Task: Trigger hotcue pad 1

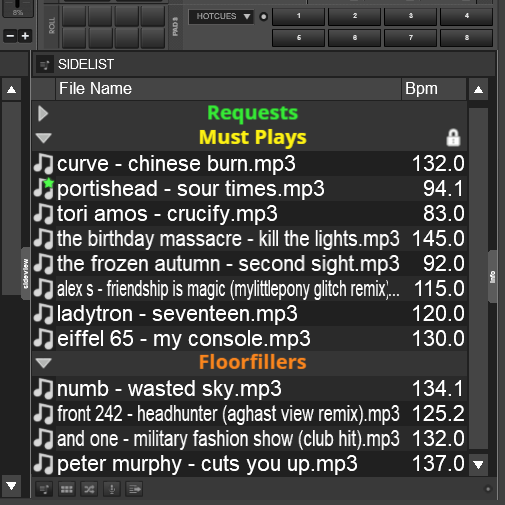Action: (299, 16)
